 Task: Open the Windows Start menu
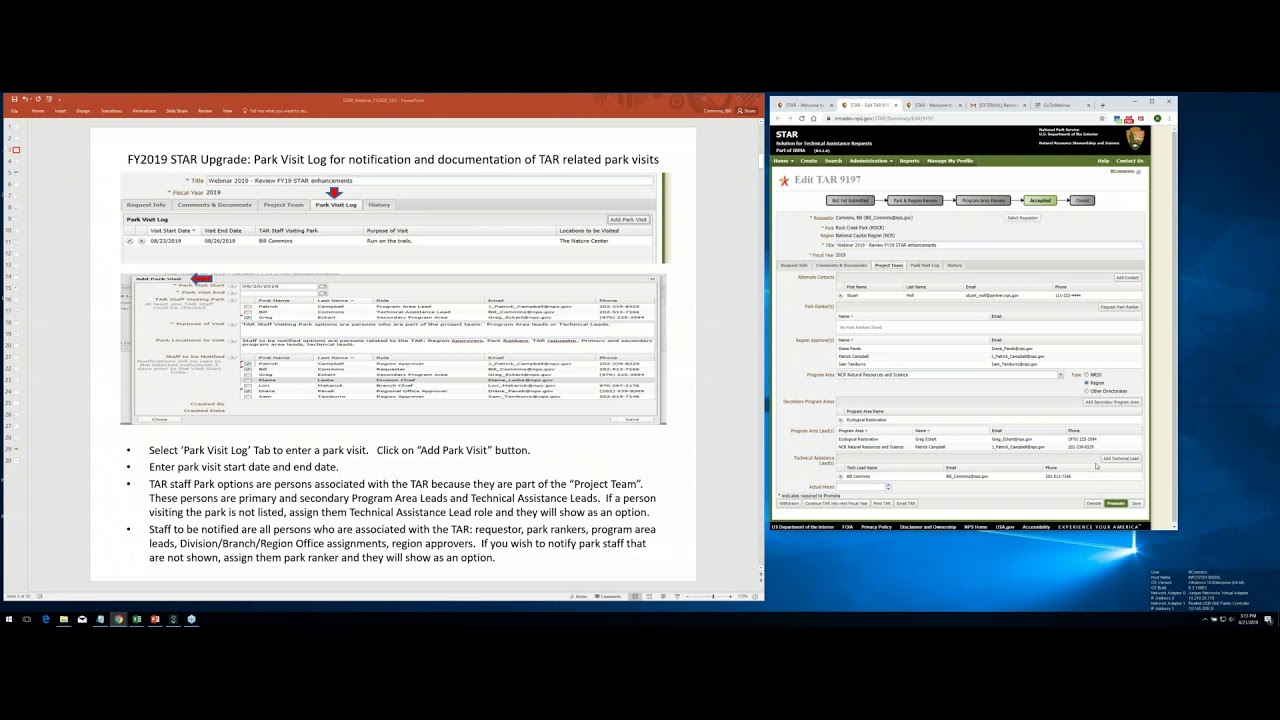coord(9,619)
